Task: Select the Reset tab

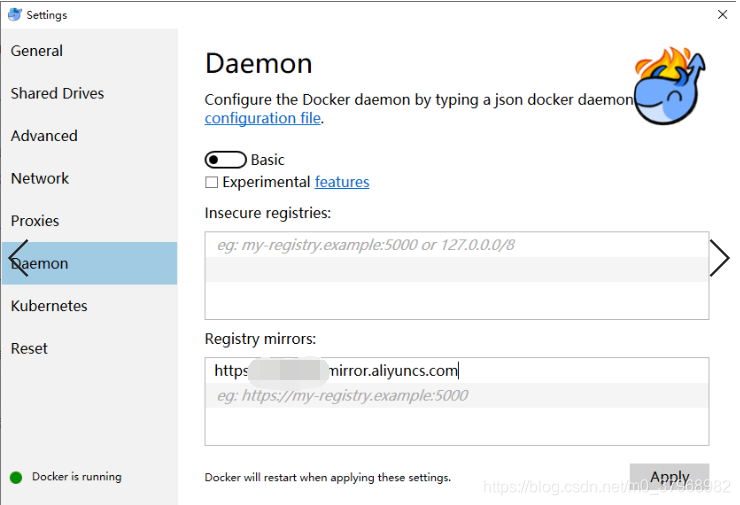Action: (x=29, y=348)
